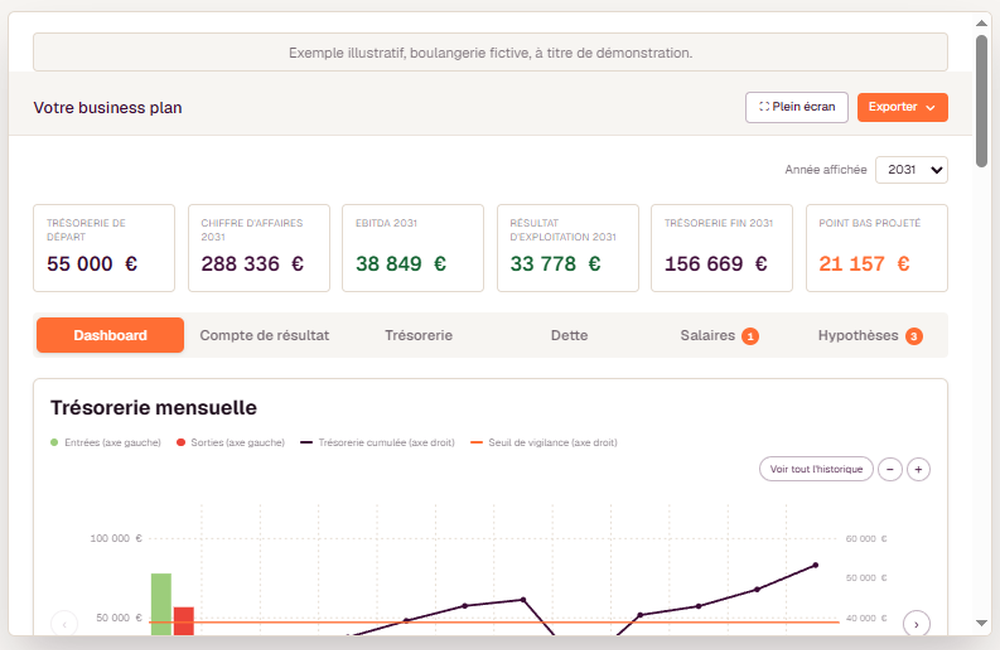Click the scrollbar down arrow
The height and width of the screenshot is (650, 1000).
[982, 623]
